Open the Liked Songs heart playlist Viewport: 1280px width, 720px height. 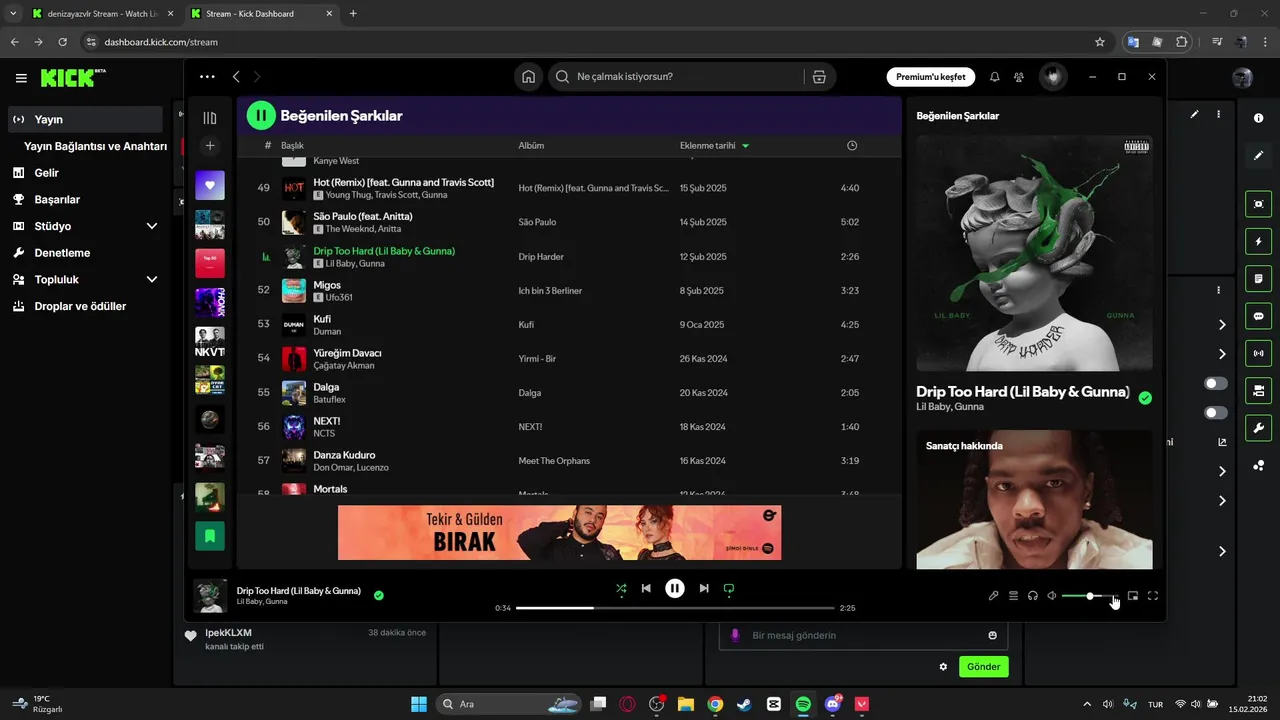(210, 185)
